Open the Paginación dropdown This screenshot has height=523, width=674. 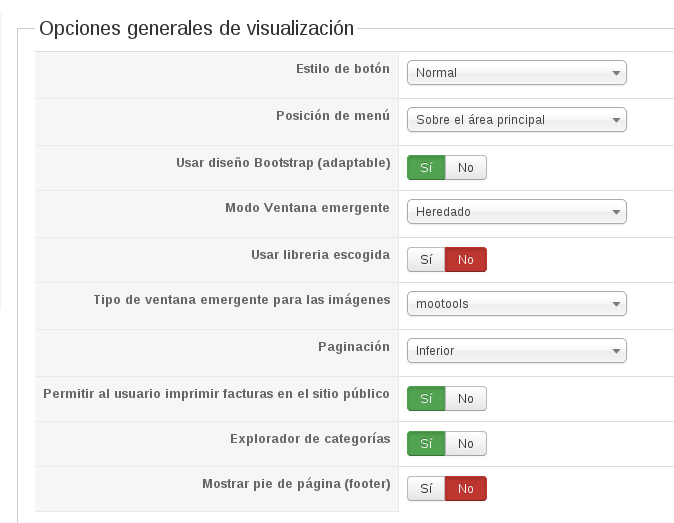pyautogui.click(x=516, y=351)
